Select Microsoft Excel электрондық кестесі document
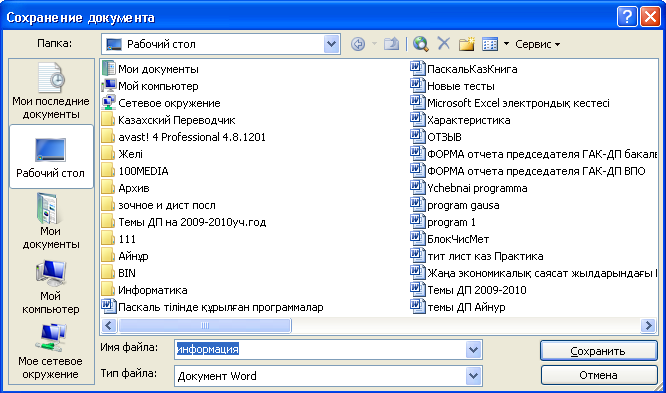Screen dimensions: 666x393 coord(510,103)
